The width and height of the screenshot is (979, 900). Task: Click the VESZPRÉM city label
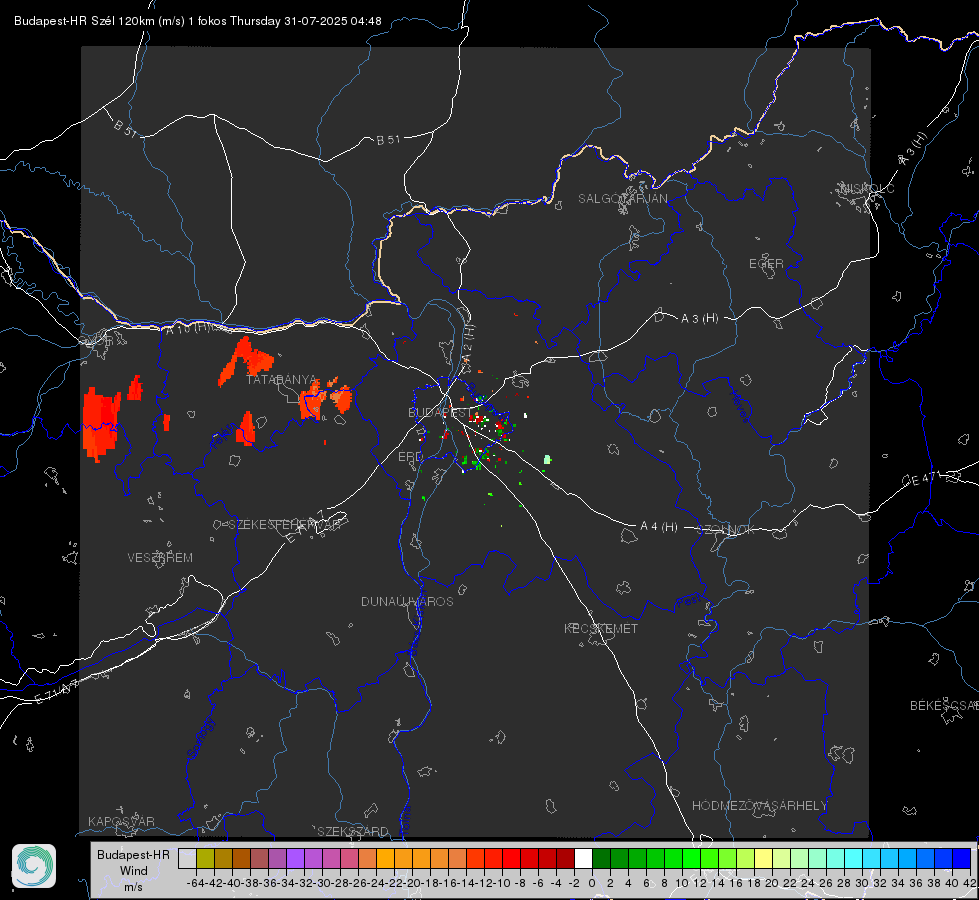[x=160, y=557]
